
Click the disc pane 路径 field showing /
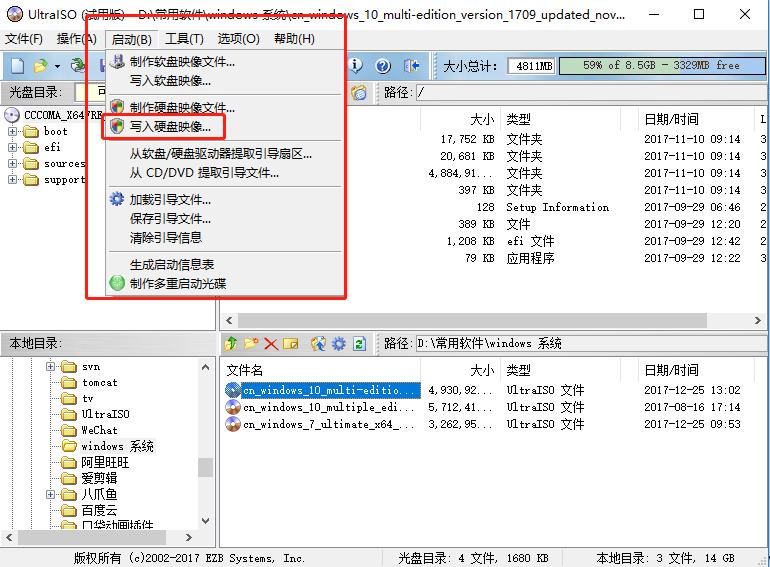[591, 92]
